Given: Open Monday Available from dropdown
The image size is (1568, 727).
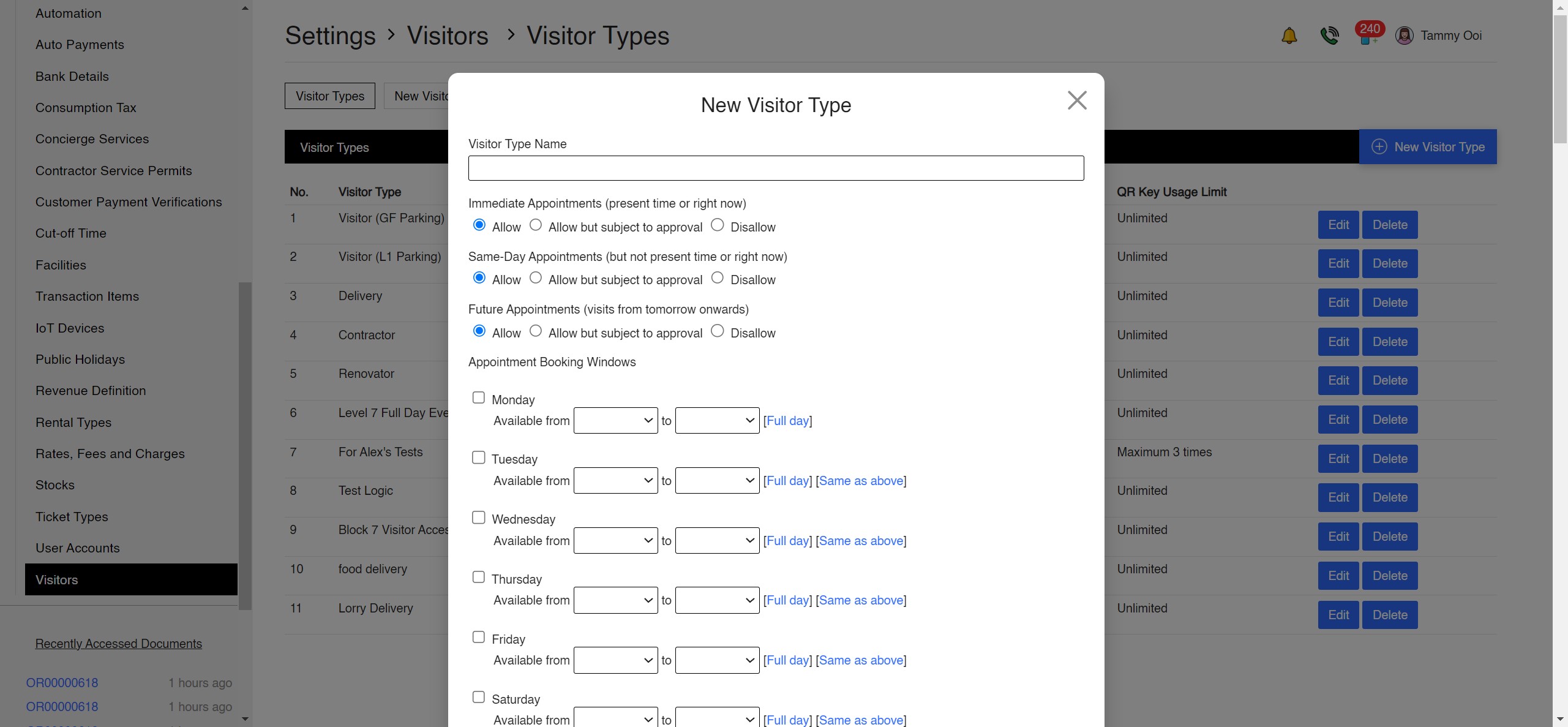Looking at the screenshot, I should pos(615,421).
